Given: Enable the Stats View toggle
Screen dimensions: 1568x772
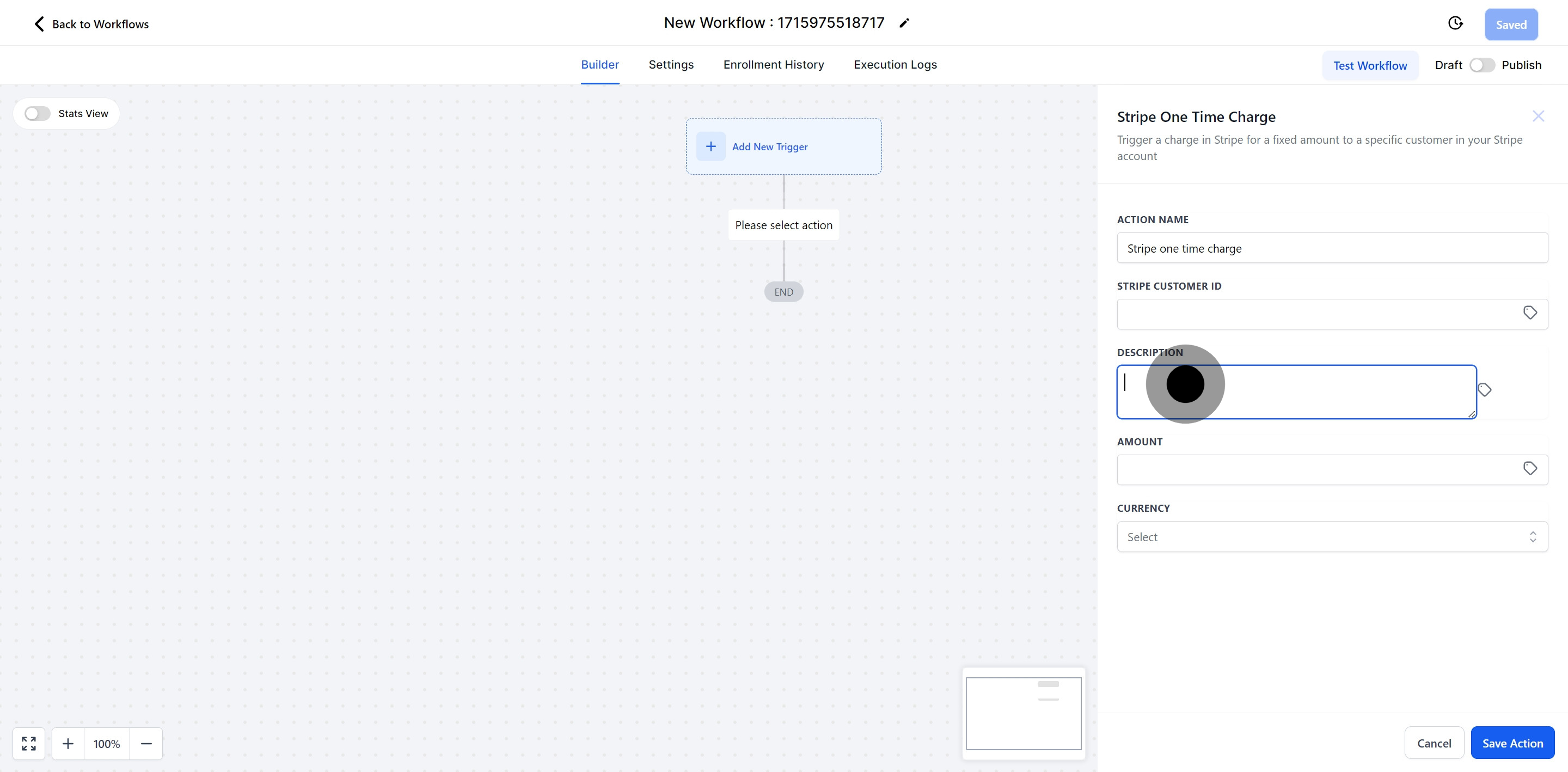Looking at the screenshot, I should tap(37, 114).
